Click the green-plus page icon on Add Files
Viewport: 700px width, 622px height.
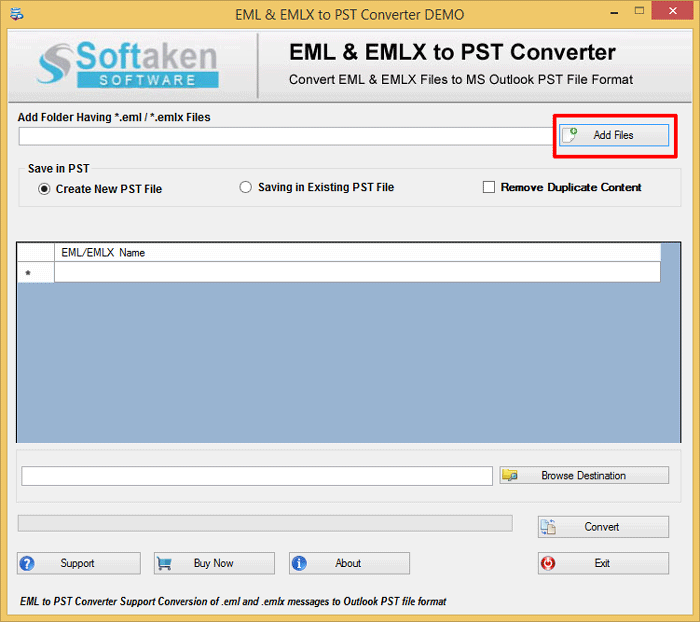pyautogui.click(x=570, y=135)
